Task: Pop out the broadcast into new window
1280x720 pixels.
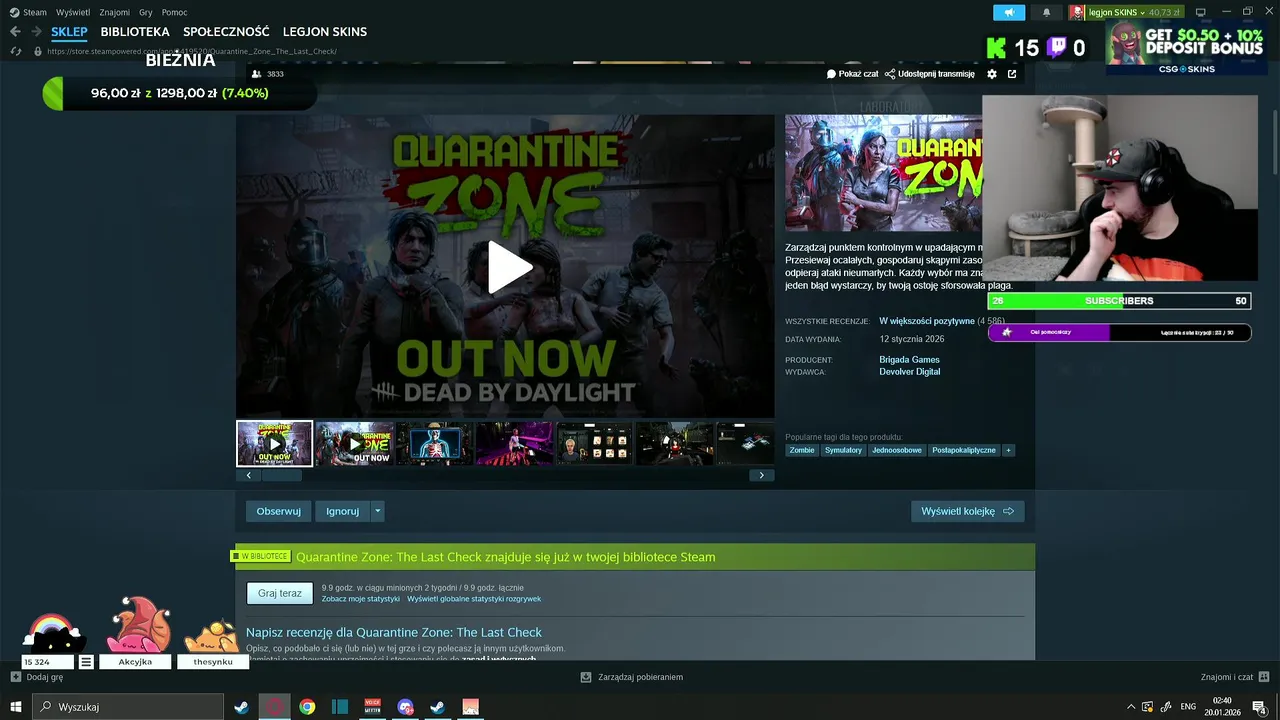Action: [1012, 74]
